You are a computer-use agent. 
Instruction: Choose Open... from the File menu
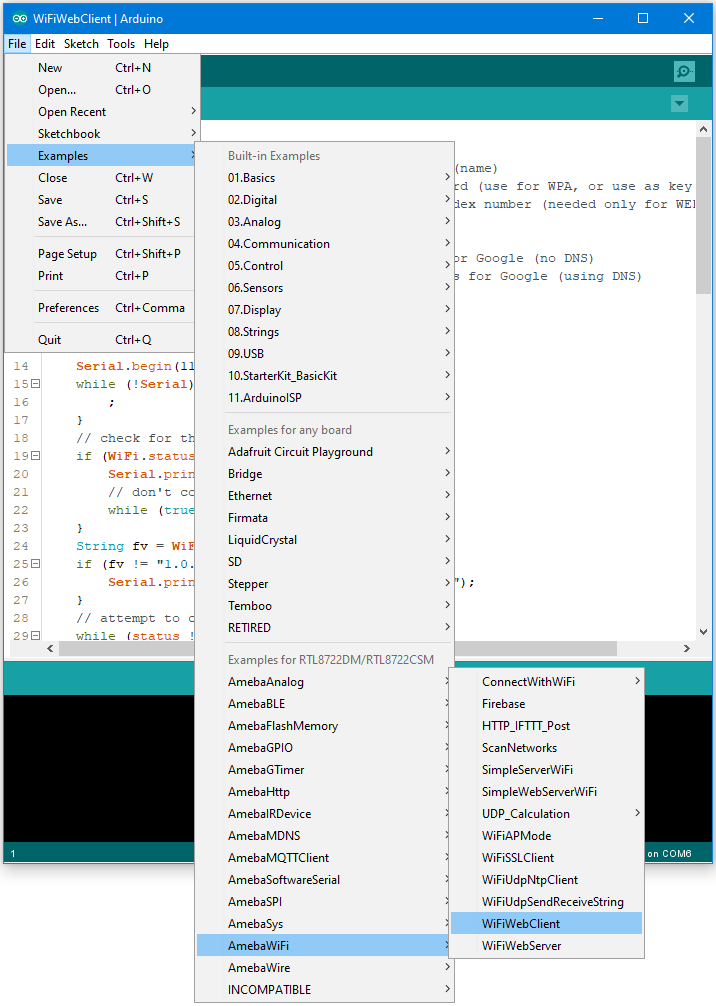(101, 90)
